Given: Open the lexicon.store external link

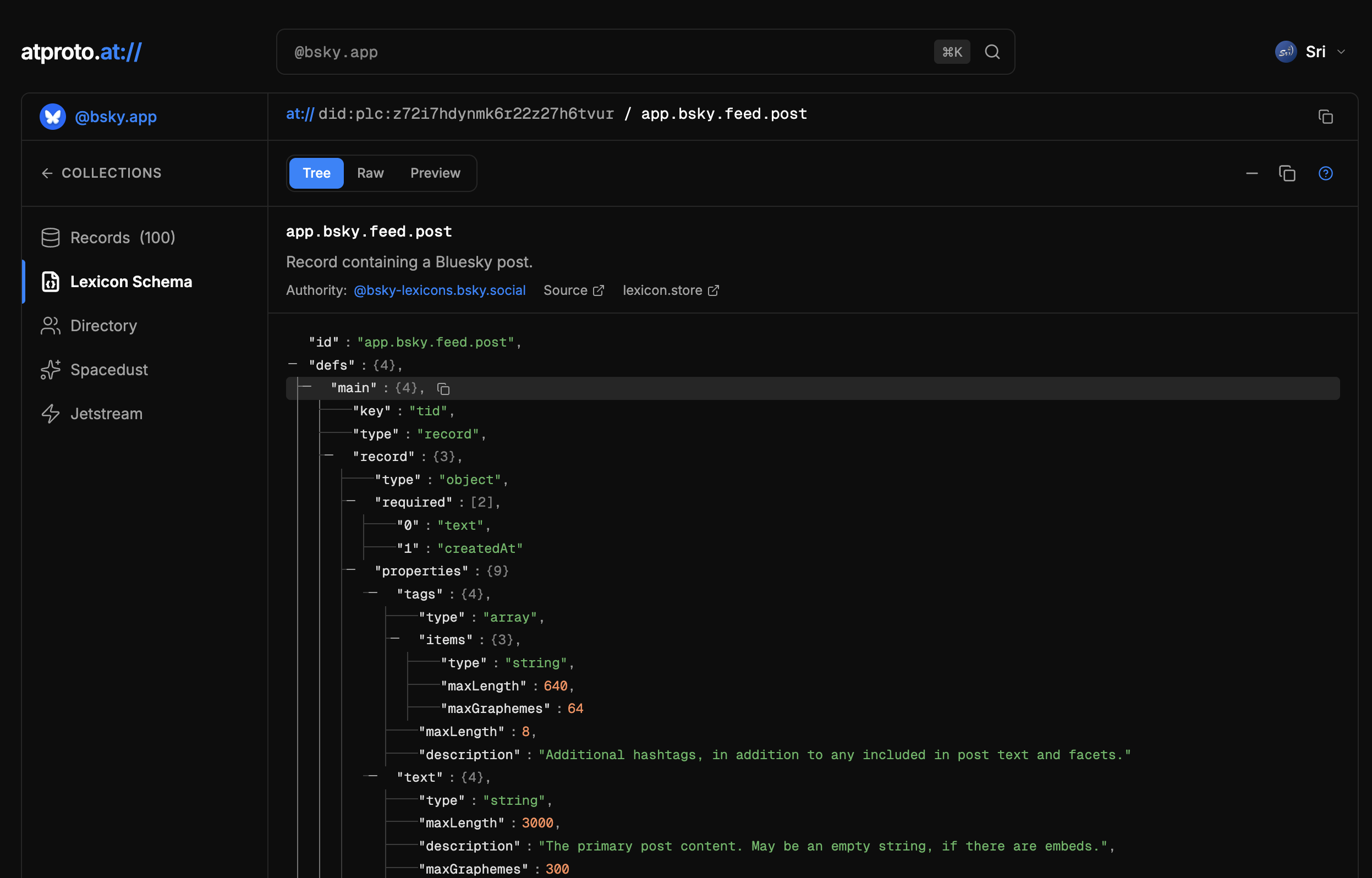Looking at the screenshot, I should pos(671,291).
